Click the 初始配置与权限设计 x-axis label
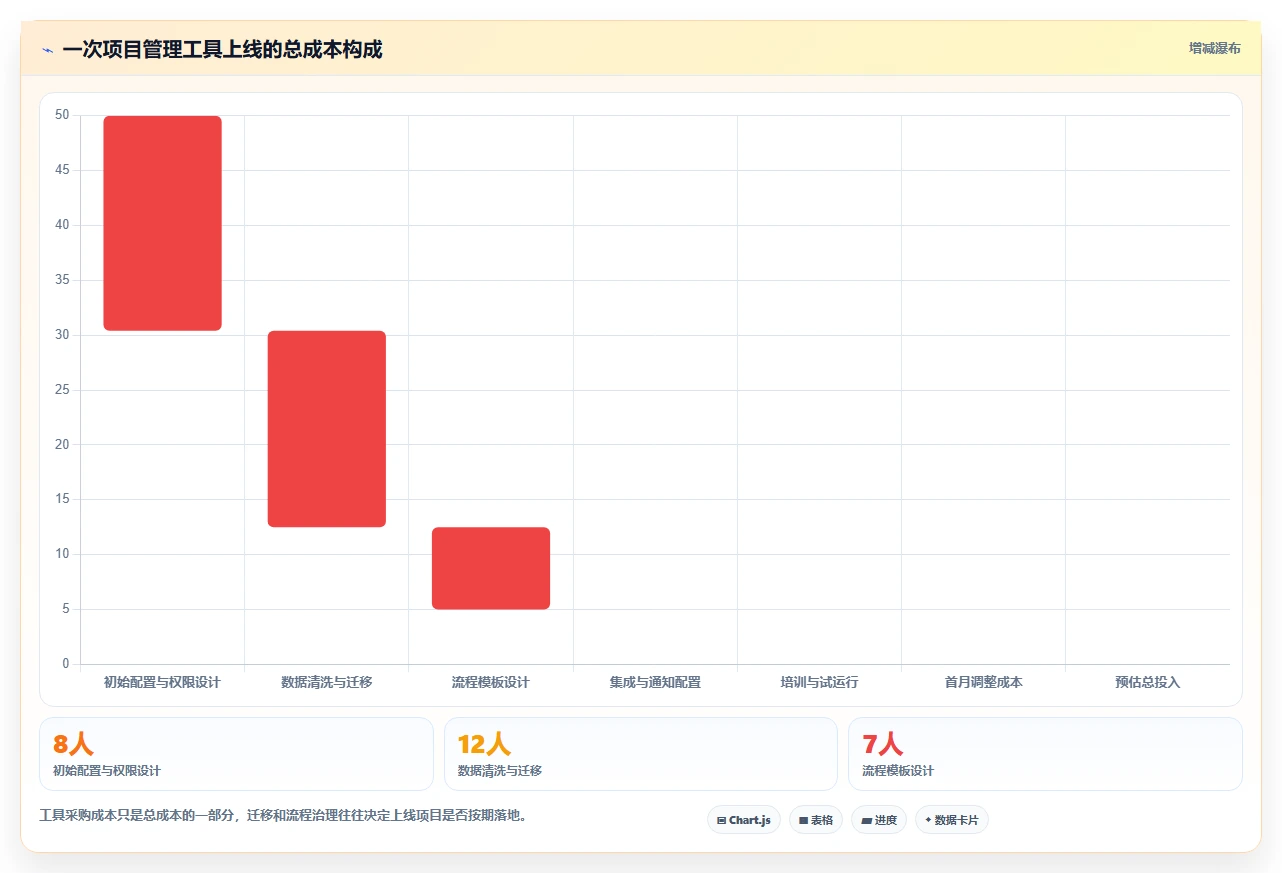This screenshot has height=873, width=1282. [162, 682]
